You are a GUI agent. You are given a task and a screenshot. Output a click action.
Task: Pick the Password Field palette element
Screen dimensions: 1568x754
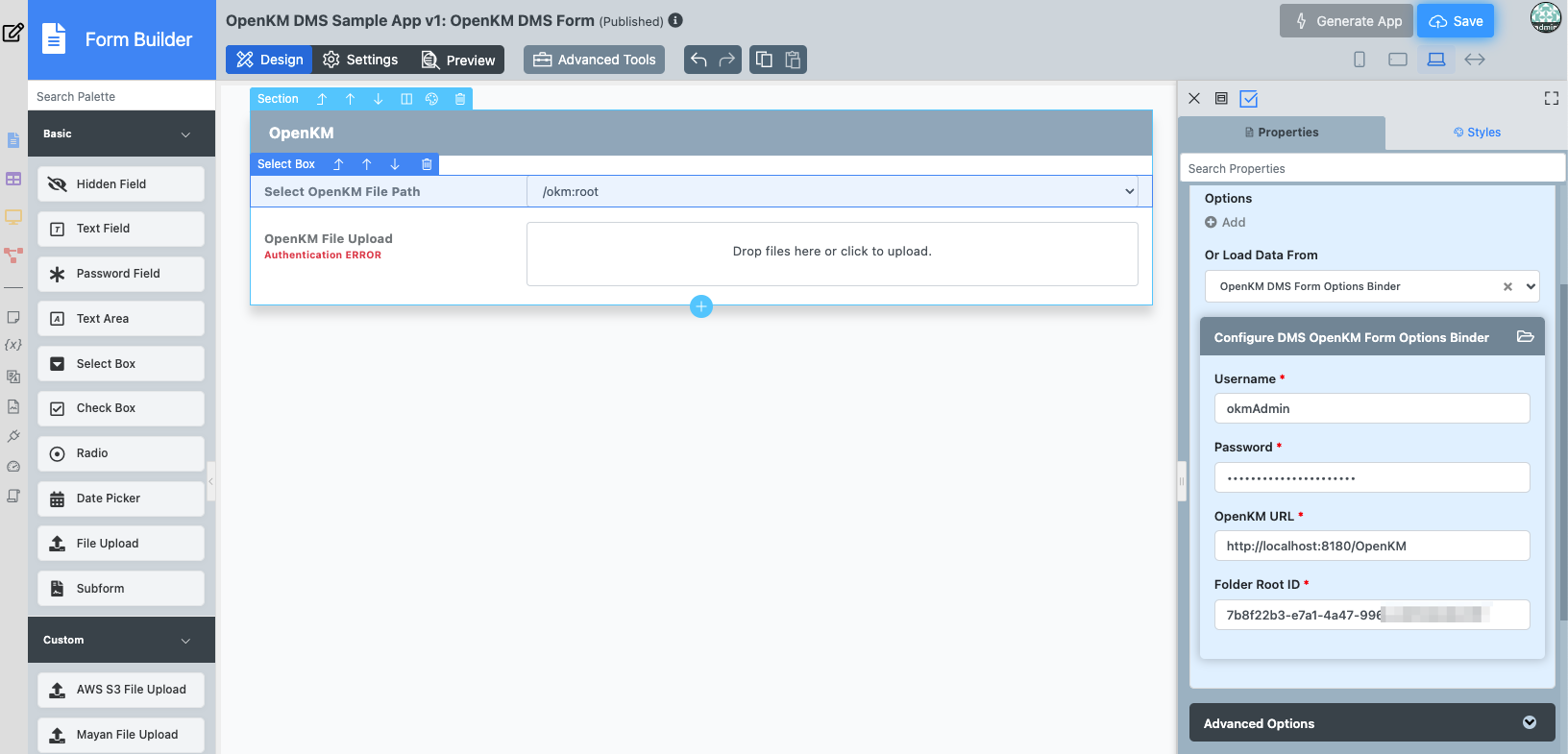121,274
